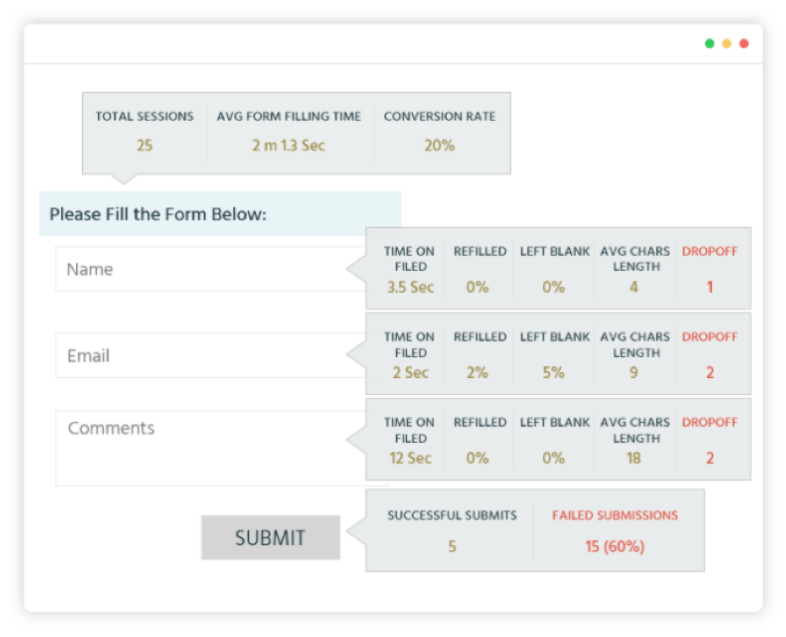Select Comments field Left Blank value 0%
Screen dimensions: 786x637
(x=553, y=458)
